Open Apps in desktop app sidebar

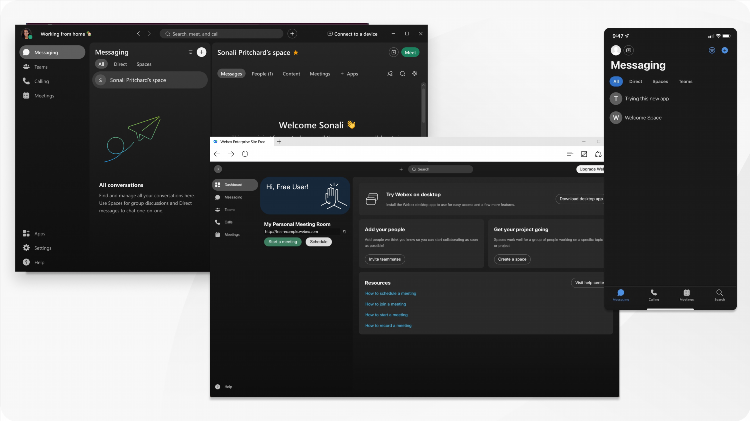(x=33, y=233)
